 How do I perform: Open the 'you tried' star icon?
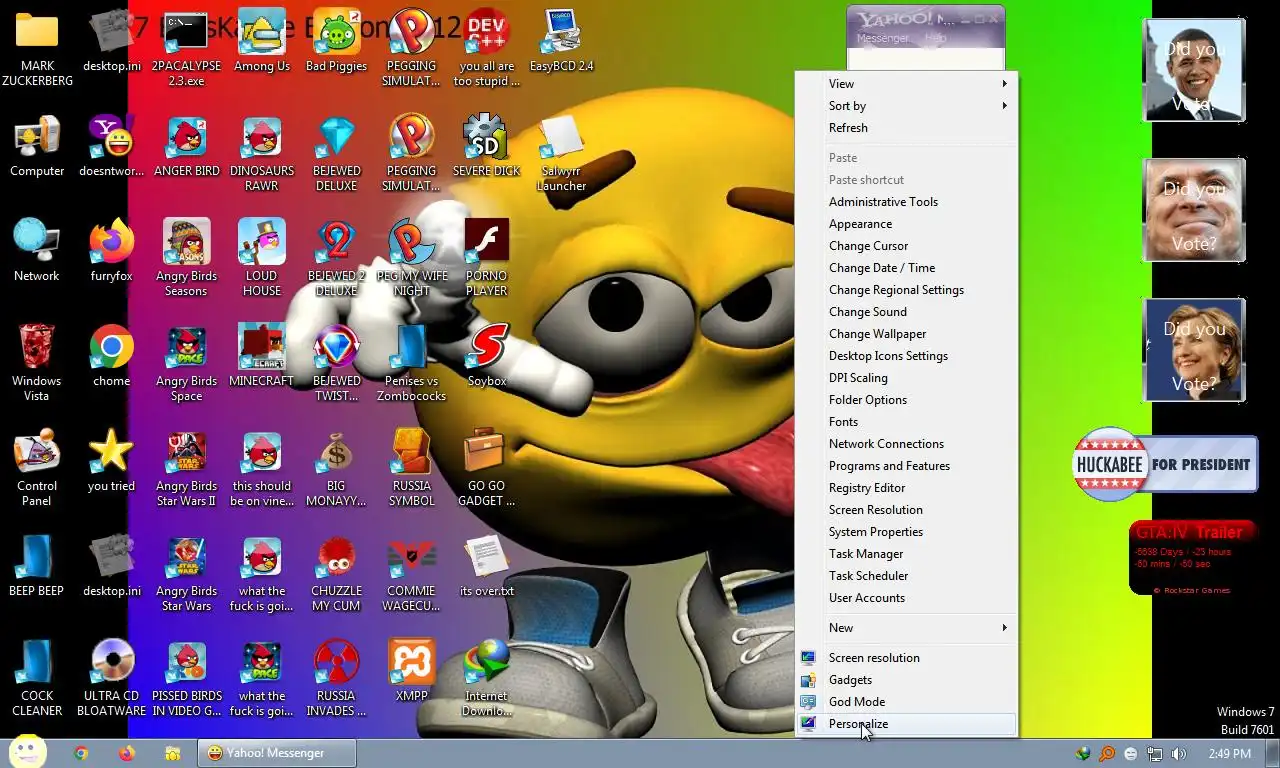point(111,462)
